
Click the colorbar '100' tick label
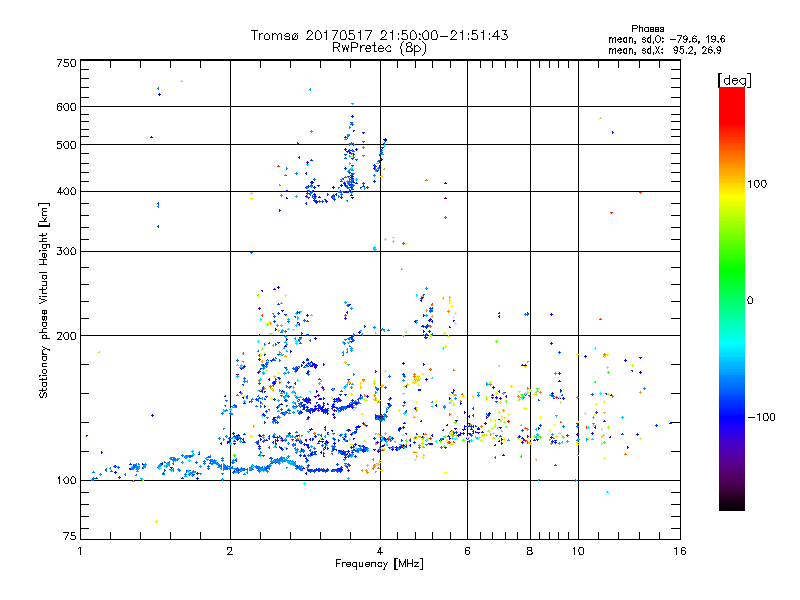[757, 184]
